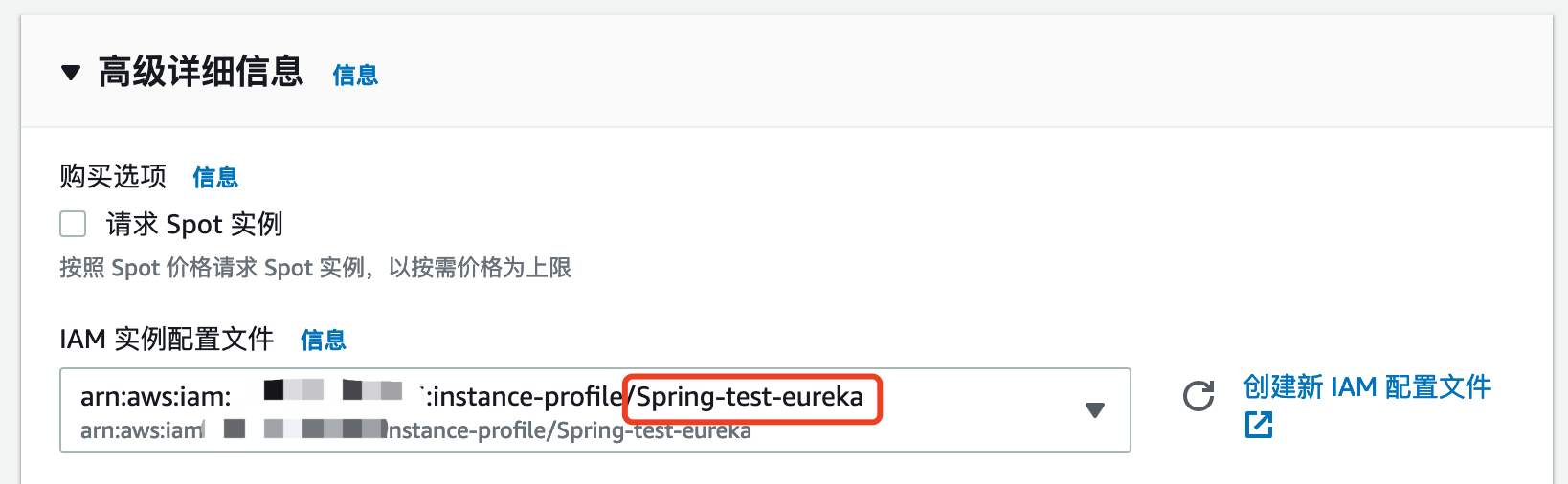This screenshot has width=1568, height=484.
Task: Open 创建新 IAM 配置文件 link
Action: (x=1367, y=386)
